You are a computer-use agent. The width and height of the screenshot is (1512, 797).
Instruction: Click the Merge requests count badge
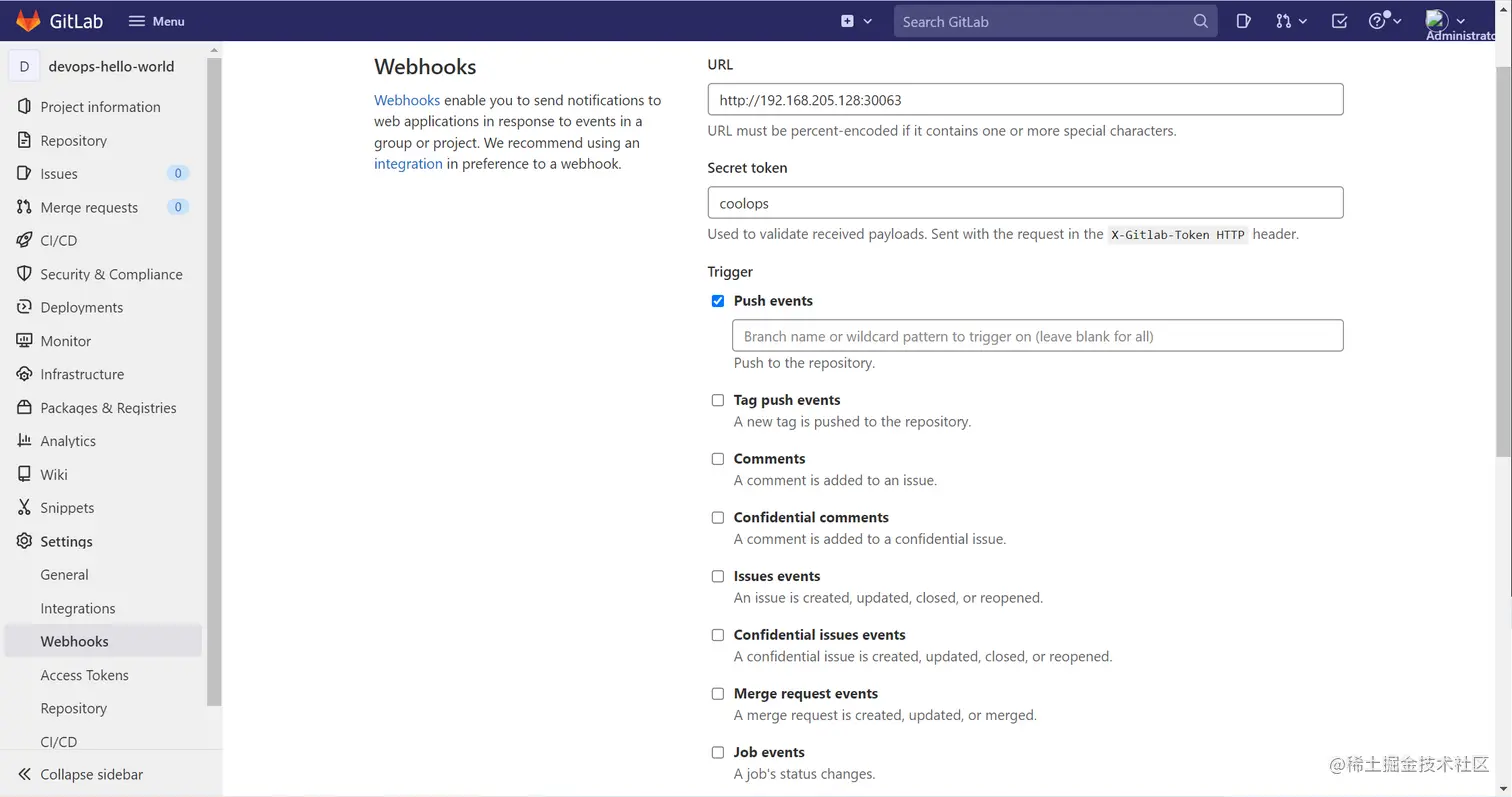(x=178, y=207)
